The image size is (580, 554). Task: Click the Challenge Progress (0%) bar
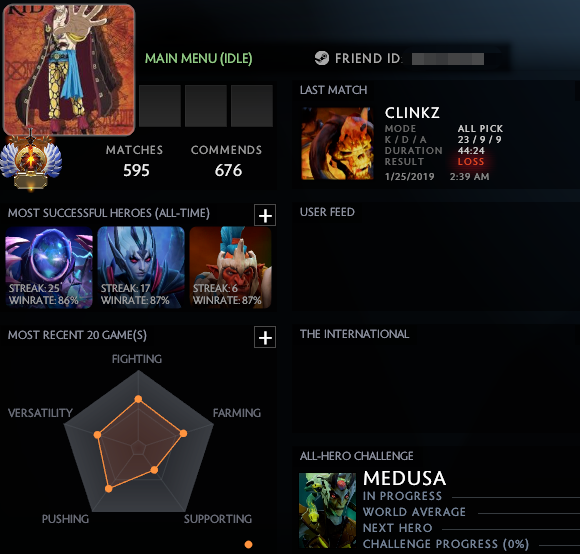(x=559, y=545)
